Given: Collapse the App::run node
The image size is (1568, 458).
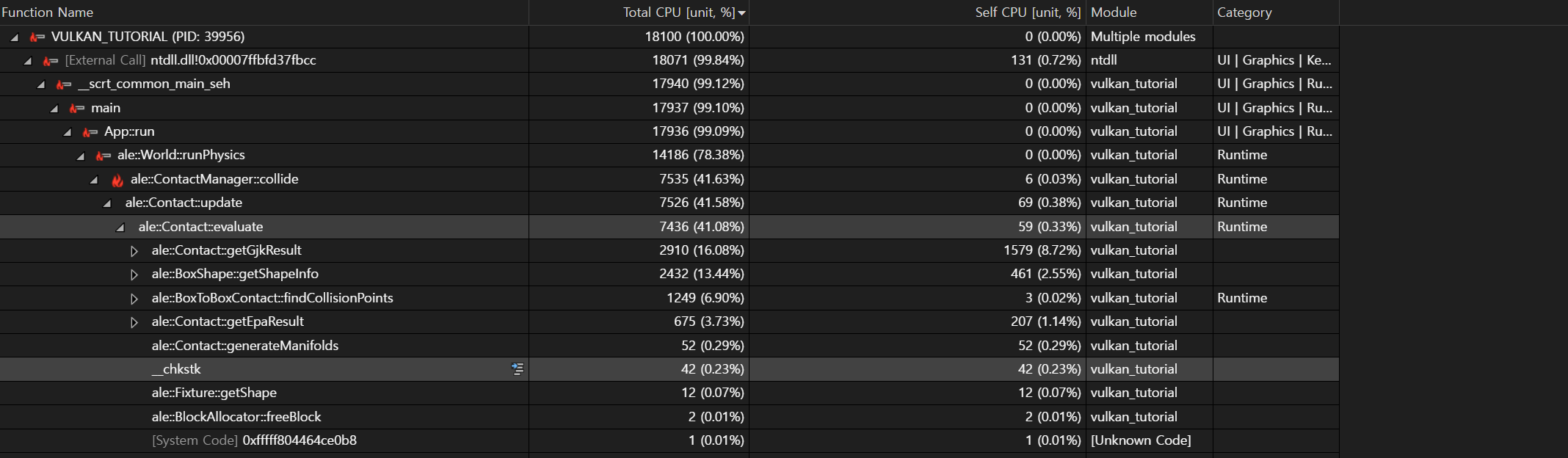Looking at the screenshot, I should (x=68, y=132).
